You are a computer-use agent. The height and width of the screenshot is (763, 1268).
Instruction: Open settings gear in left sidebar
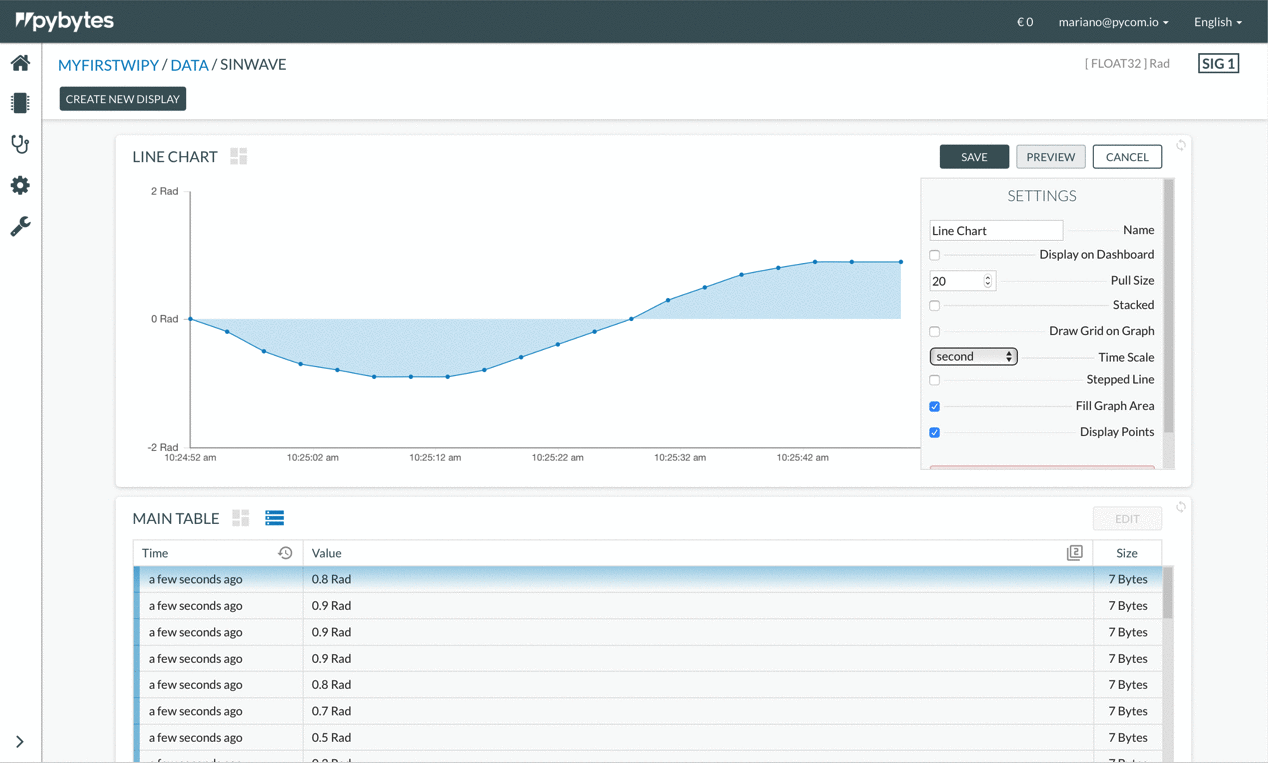pos(20,185)
